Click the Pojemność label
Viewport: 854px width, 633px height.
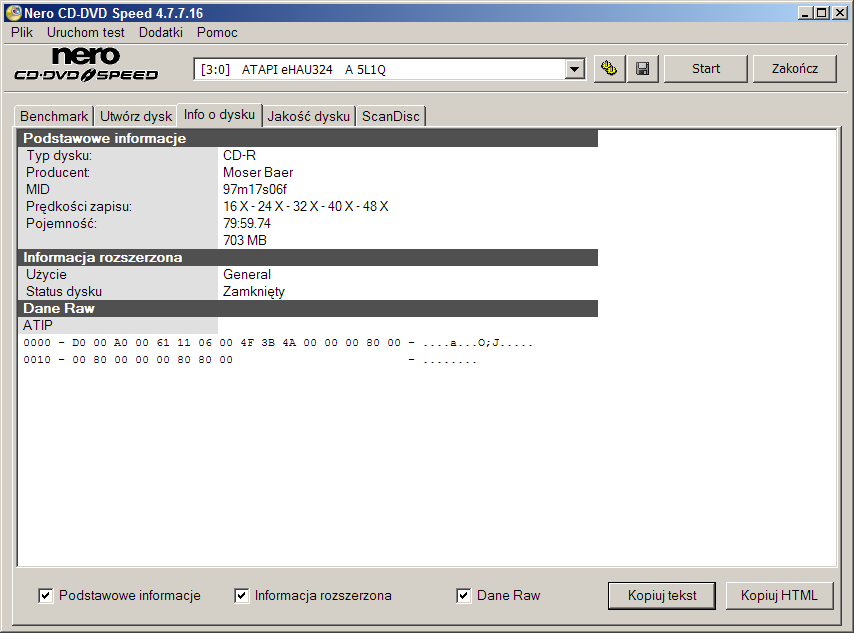(61, 223)
